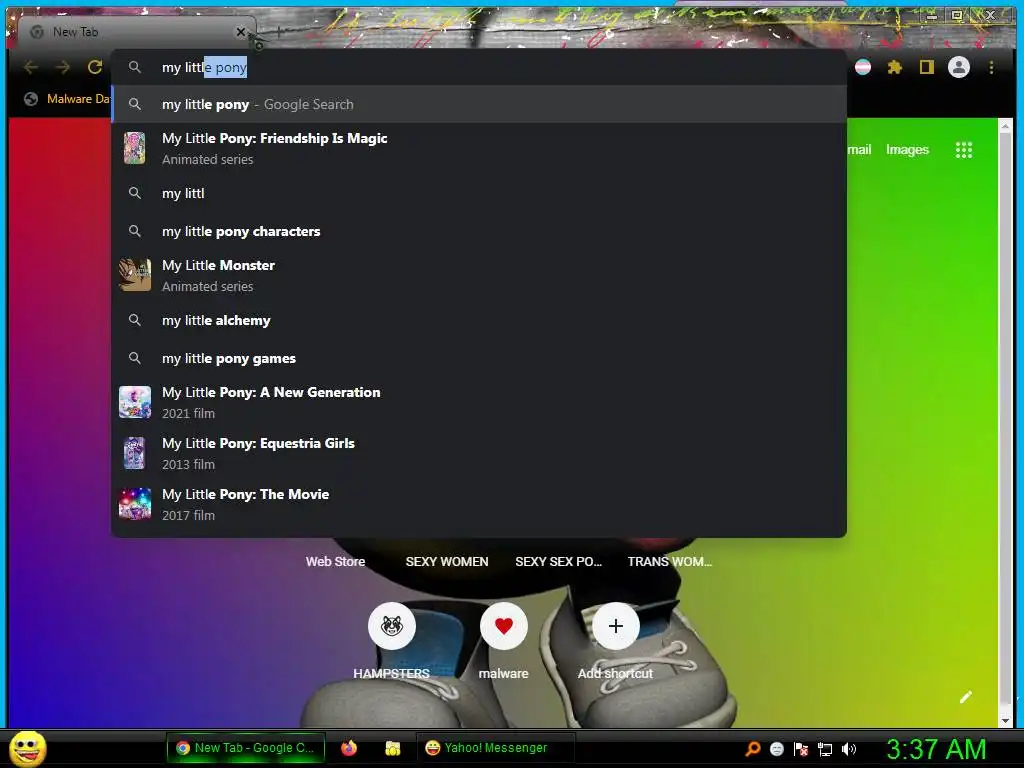Click the page scrollbar up arrow
Image resolution: width=1024 pixels, height=768 pixels.
[x=1005, y=126]
